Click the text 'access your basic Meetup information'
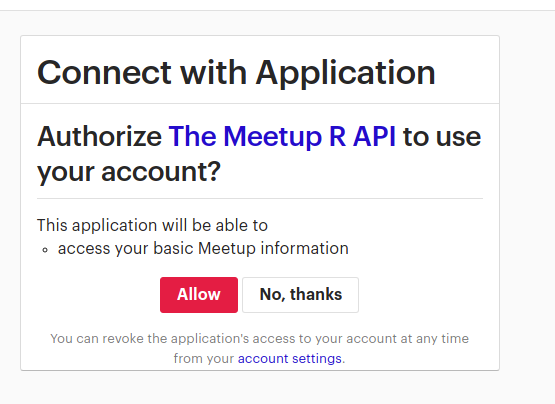 pyautogui.click(x=203, y=248)
